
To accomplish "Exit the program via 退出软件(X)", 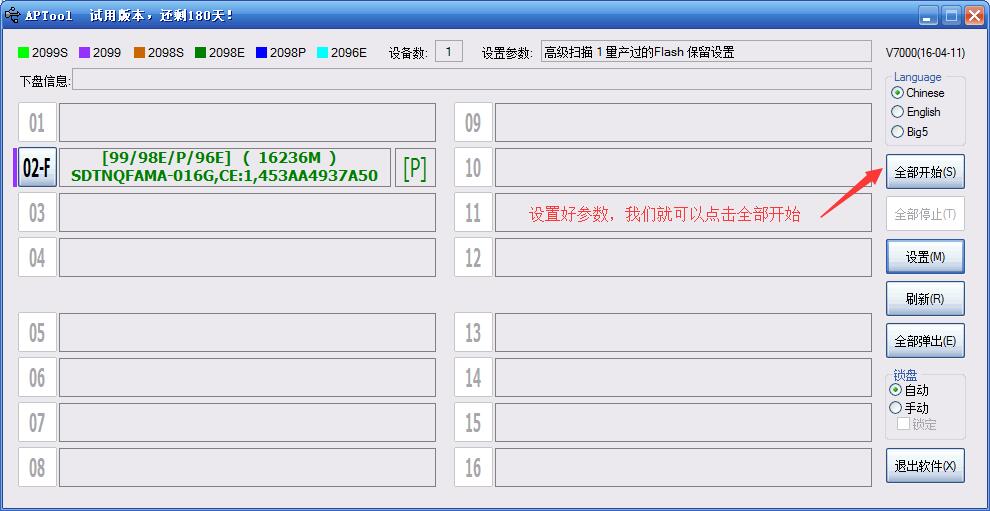I will click(x=925, y=466).
